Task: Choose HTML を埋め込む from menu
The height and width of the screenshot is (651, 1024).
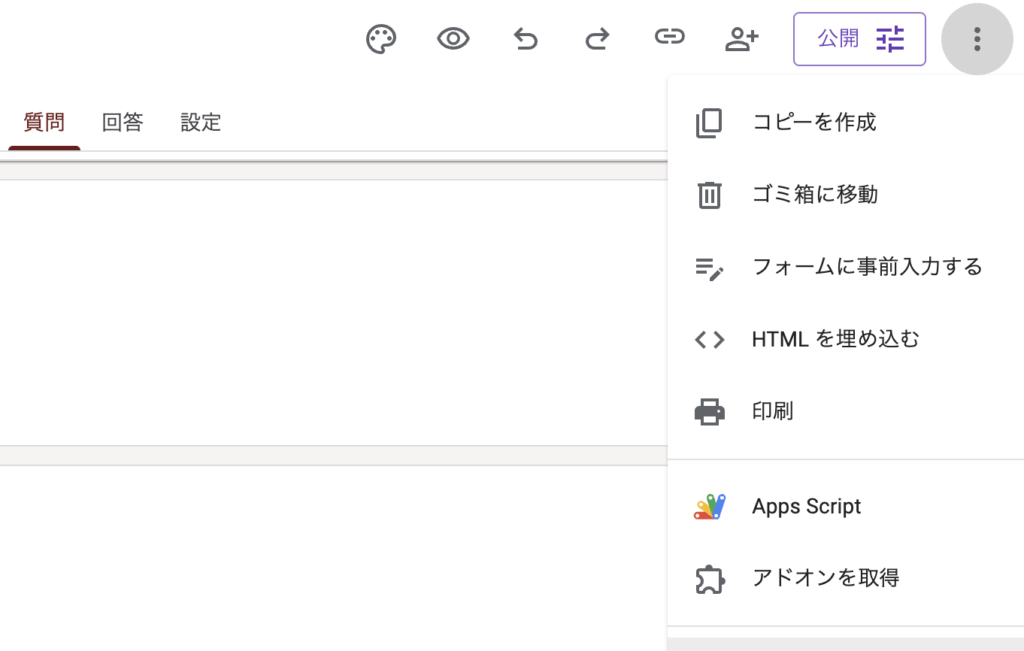Action: tap(835, 339)
